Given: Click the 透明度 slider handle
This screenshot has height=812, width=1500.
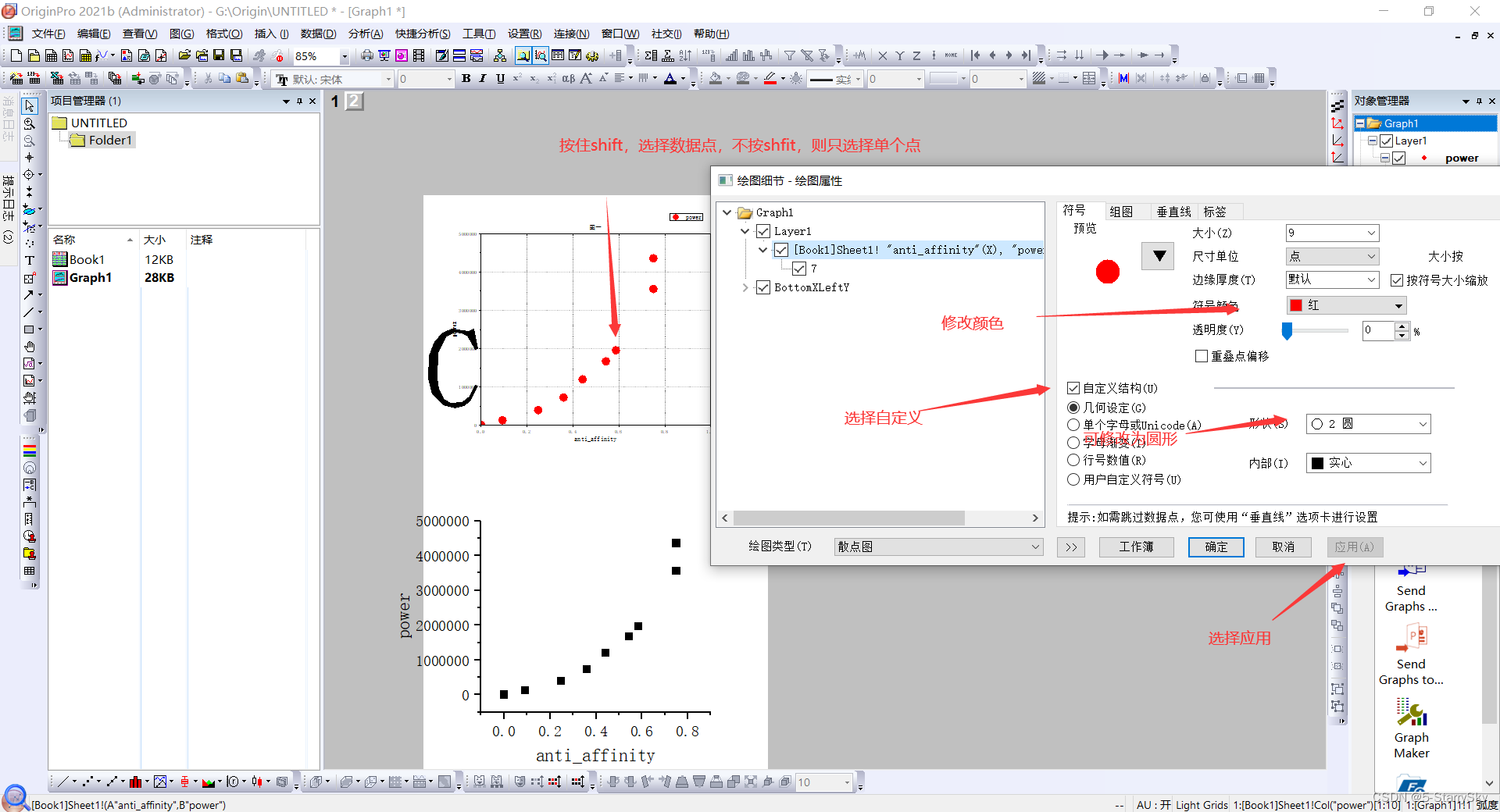Looking at the screenshot, I should [x=1287, y=331].
